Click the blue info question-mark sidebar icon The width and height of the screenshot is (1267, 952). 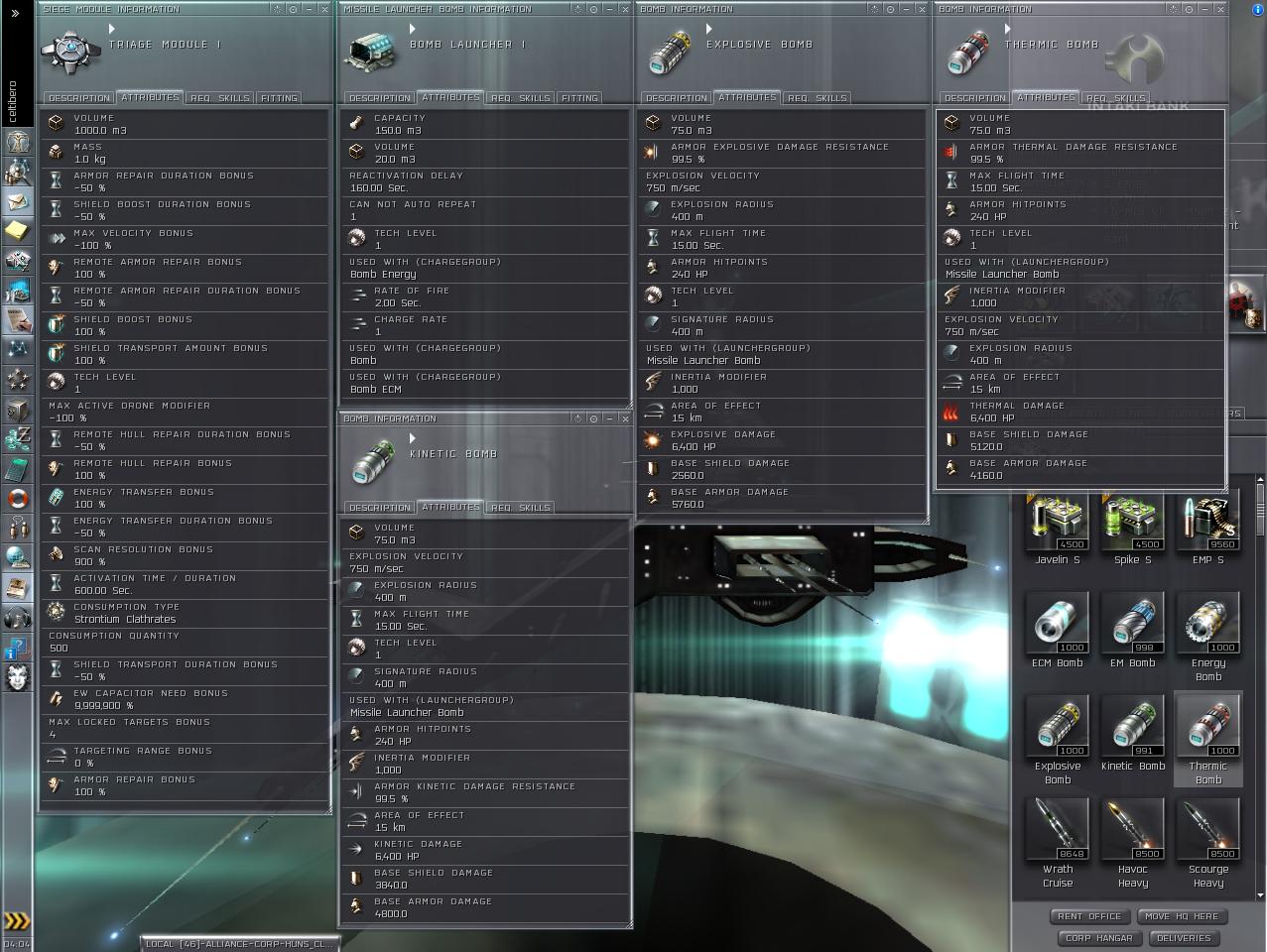tap(17, 648)
